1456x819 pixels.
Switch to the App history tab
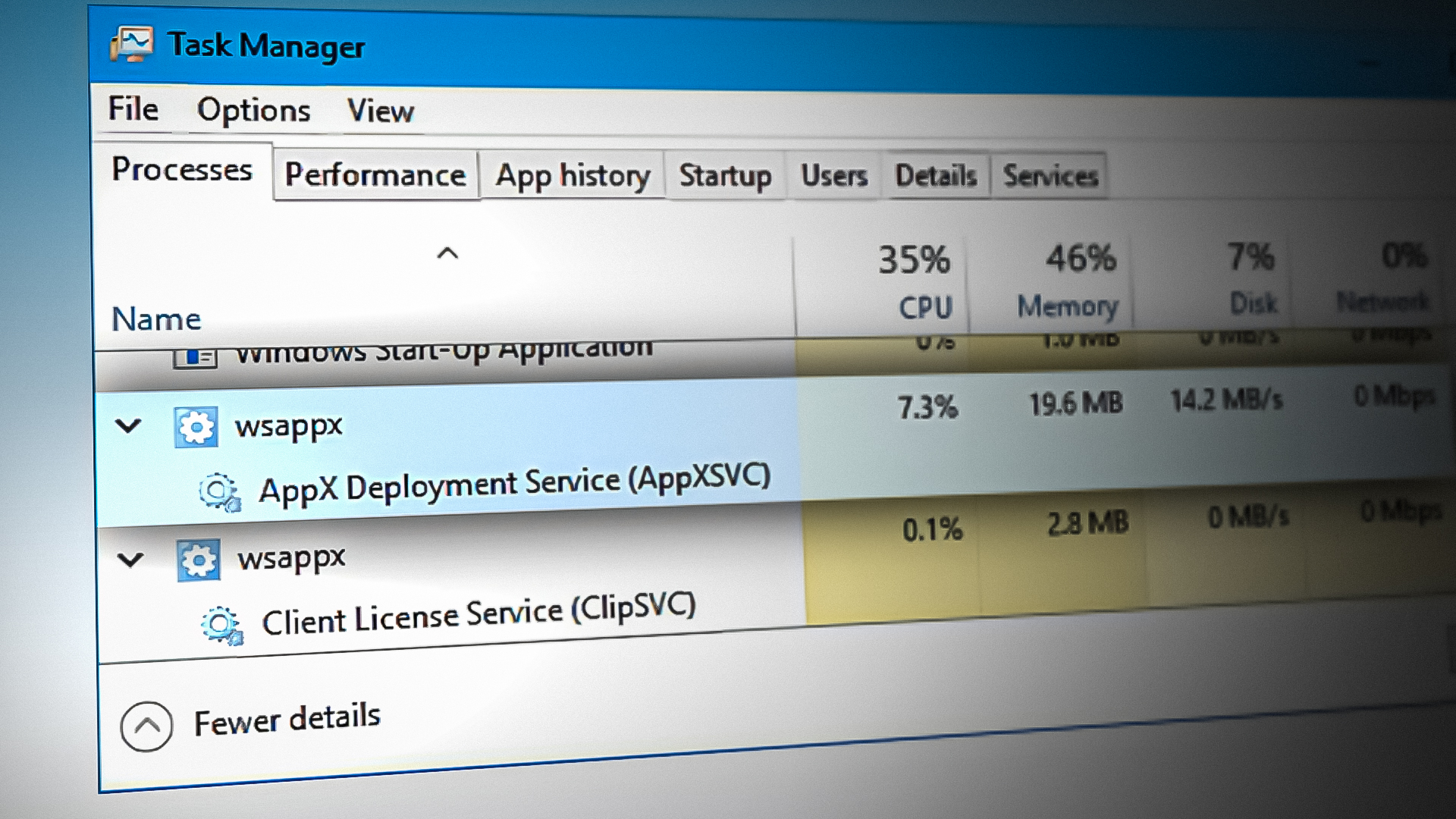[x=573, y=176]
